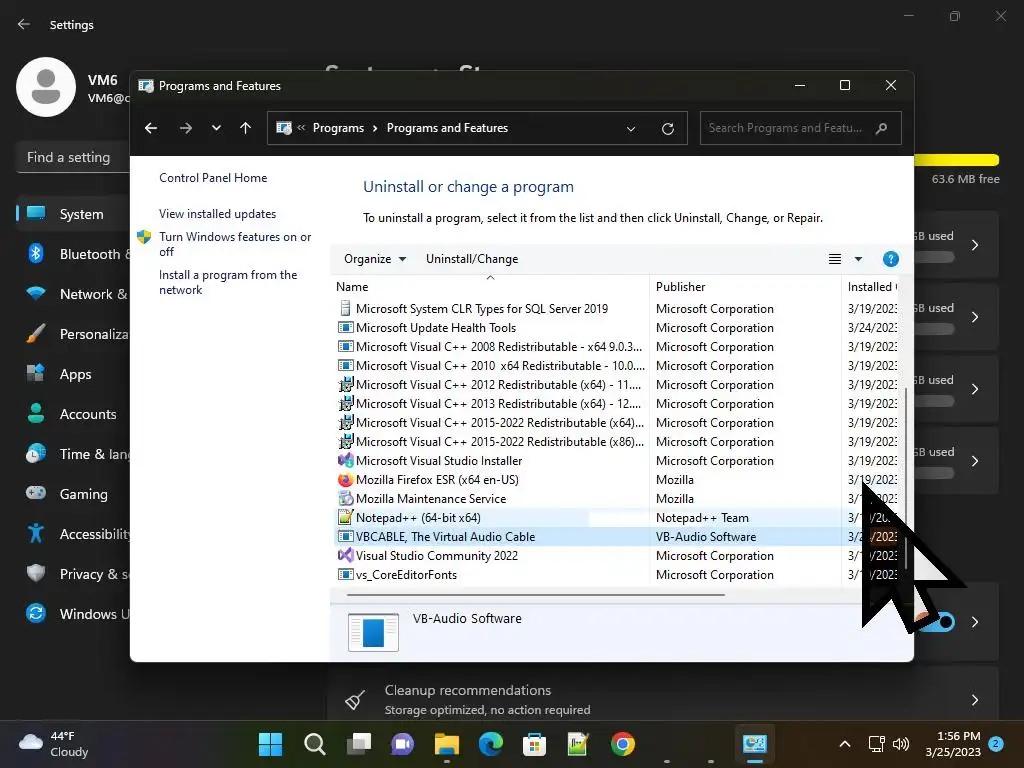The width and height of the screenshot is (1024, 768).
Task: Expand the view options dropdown arrow
Action: 858,259
